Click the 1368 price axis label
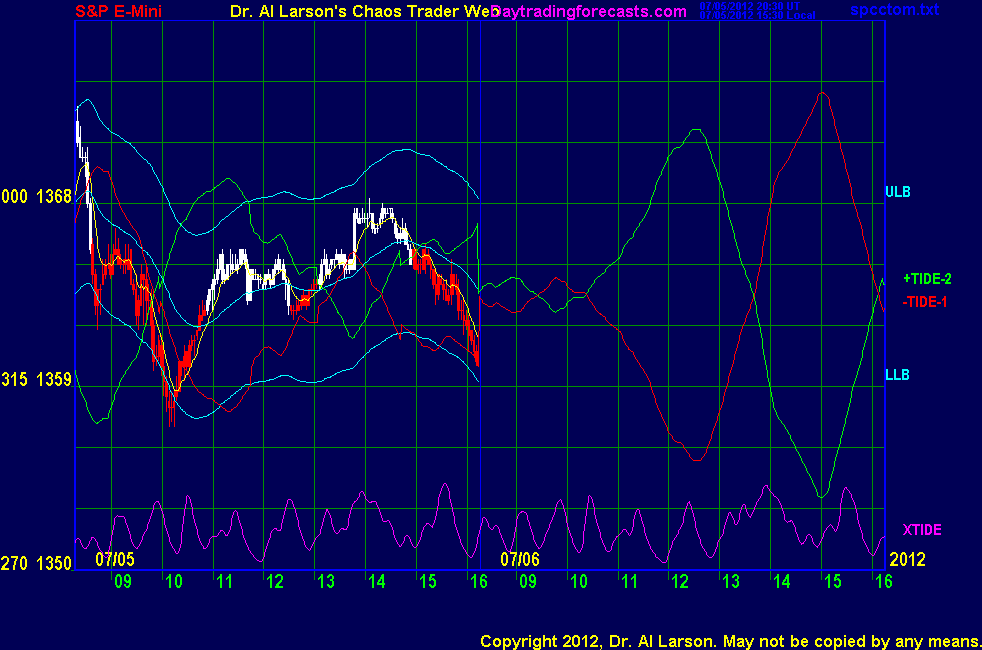982x650 pixels. click(x=54, y=197)
